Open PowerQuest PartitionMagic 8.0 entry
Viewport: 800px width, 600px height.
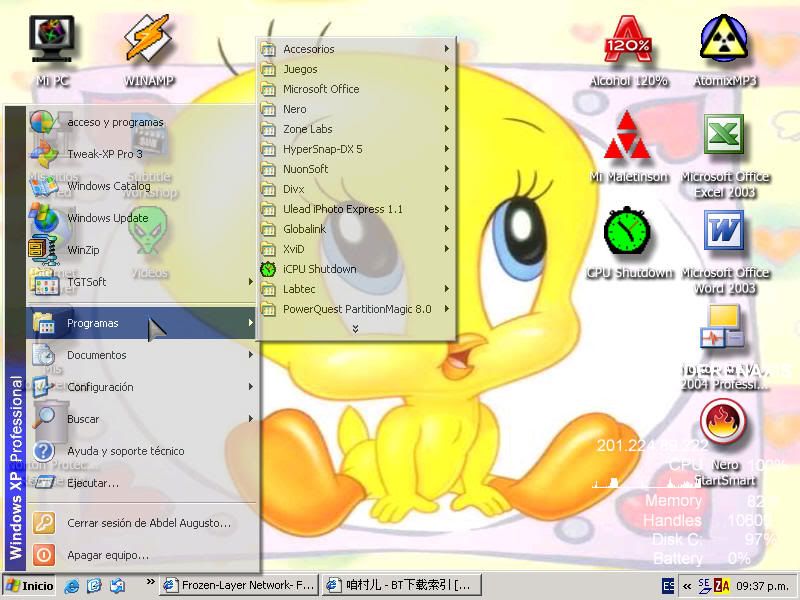click(356, 309)
